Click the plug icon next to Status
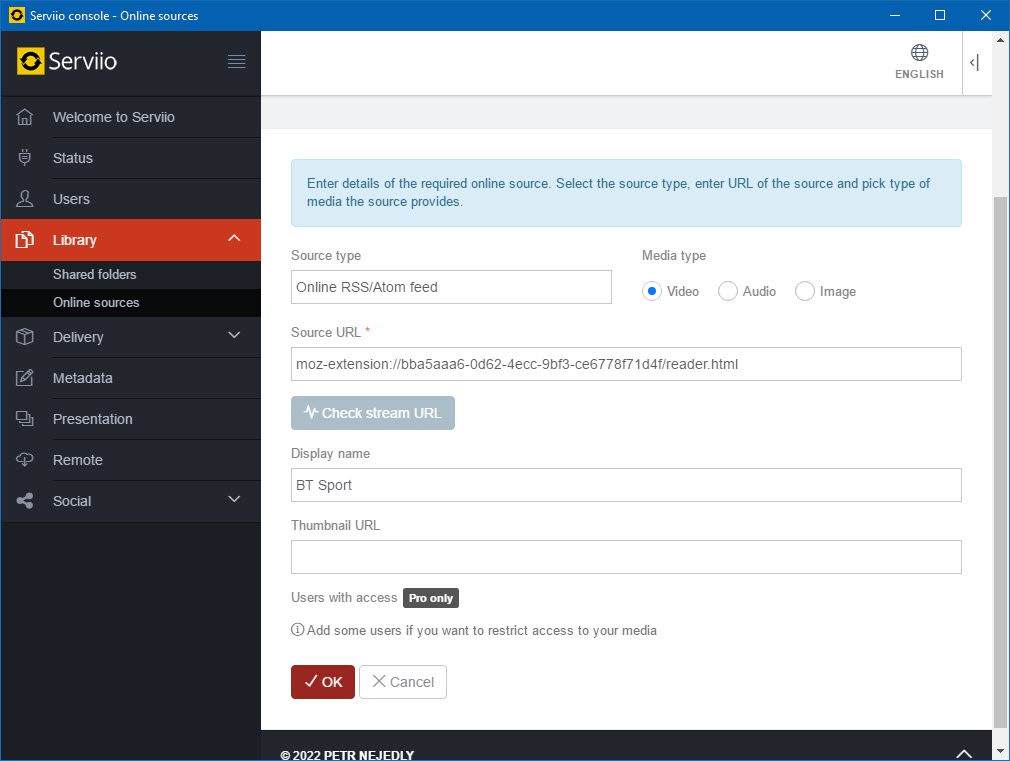This screenshot has height=761, width=1010. (26, 158)
